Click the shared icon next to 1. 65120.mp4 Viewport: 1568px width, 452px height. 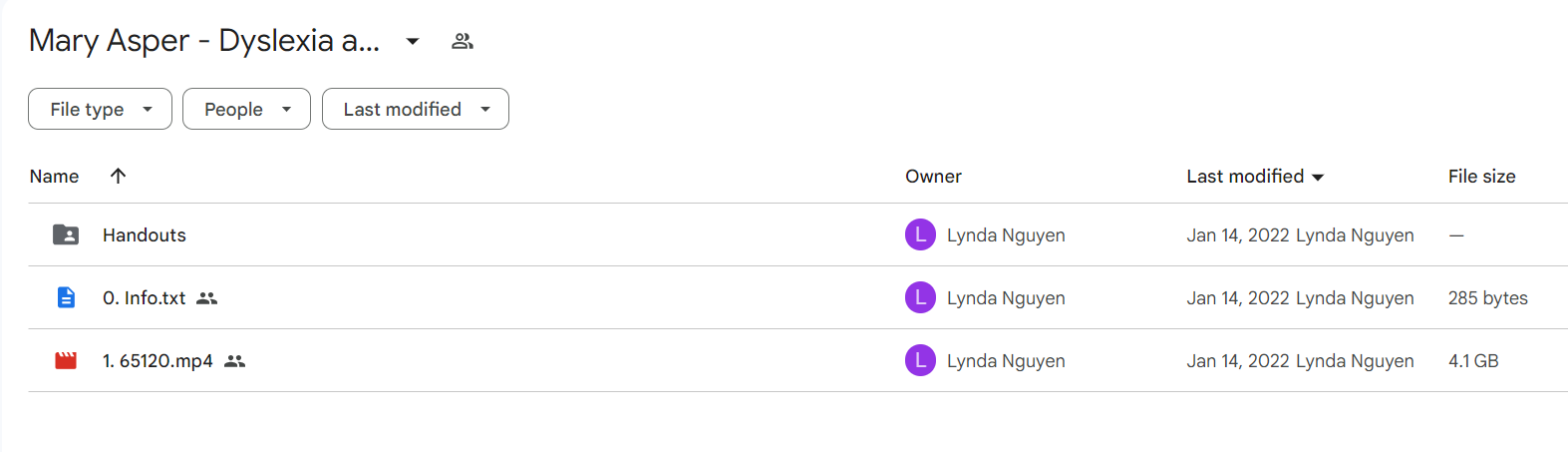coord(234,361)
